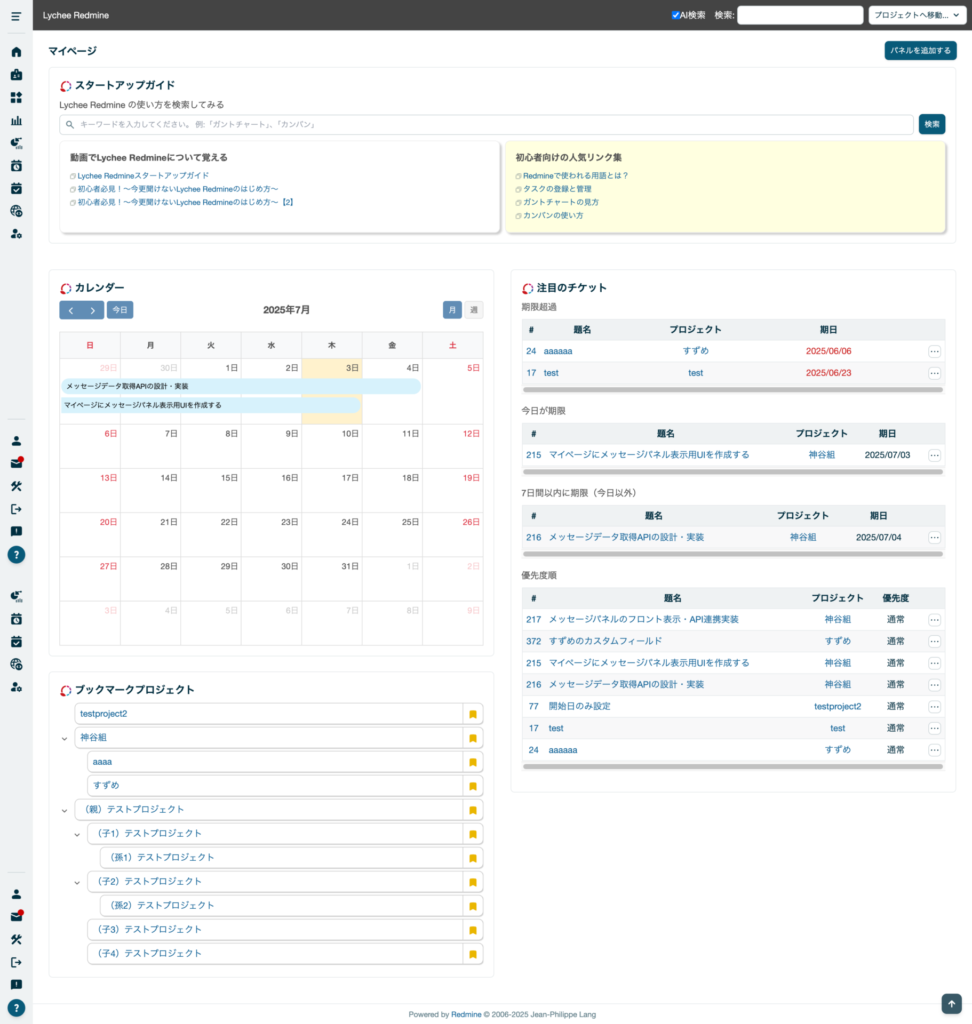Toggle bookmark for (子4)テストプロジェクト
The width and height of the screenshot is (972, 1024).
click(473, 954)
